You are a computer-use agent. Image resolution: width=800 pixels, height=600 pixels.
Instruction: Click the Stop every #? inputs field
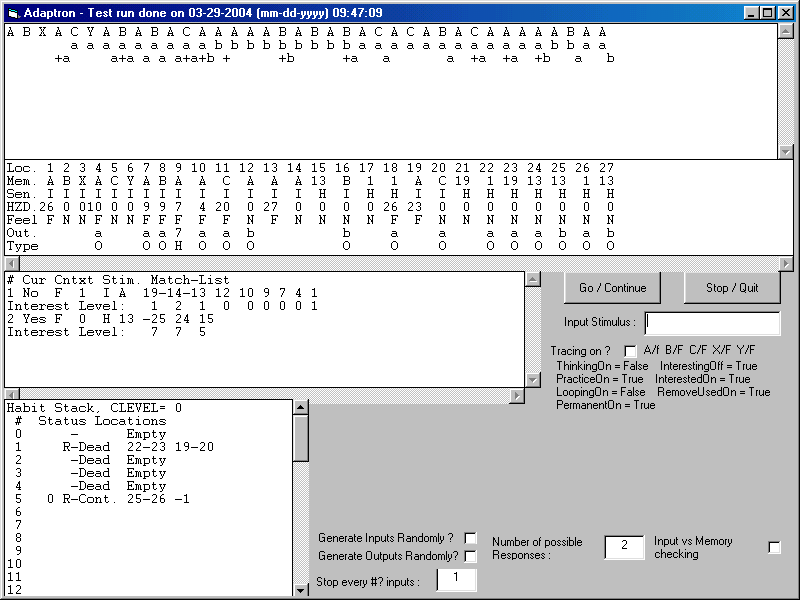pos(457,580)
